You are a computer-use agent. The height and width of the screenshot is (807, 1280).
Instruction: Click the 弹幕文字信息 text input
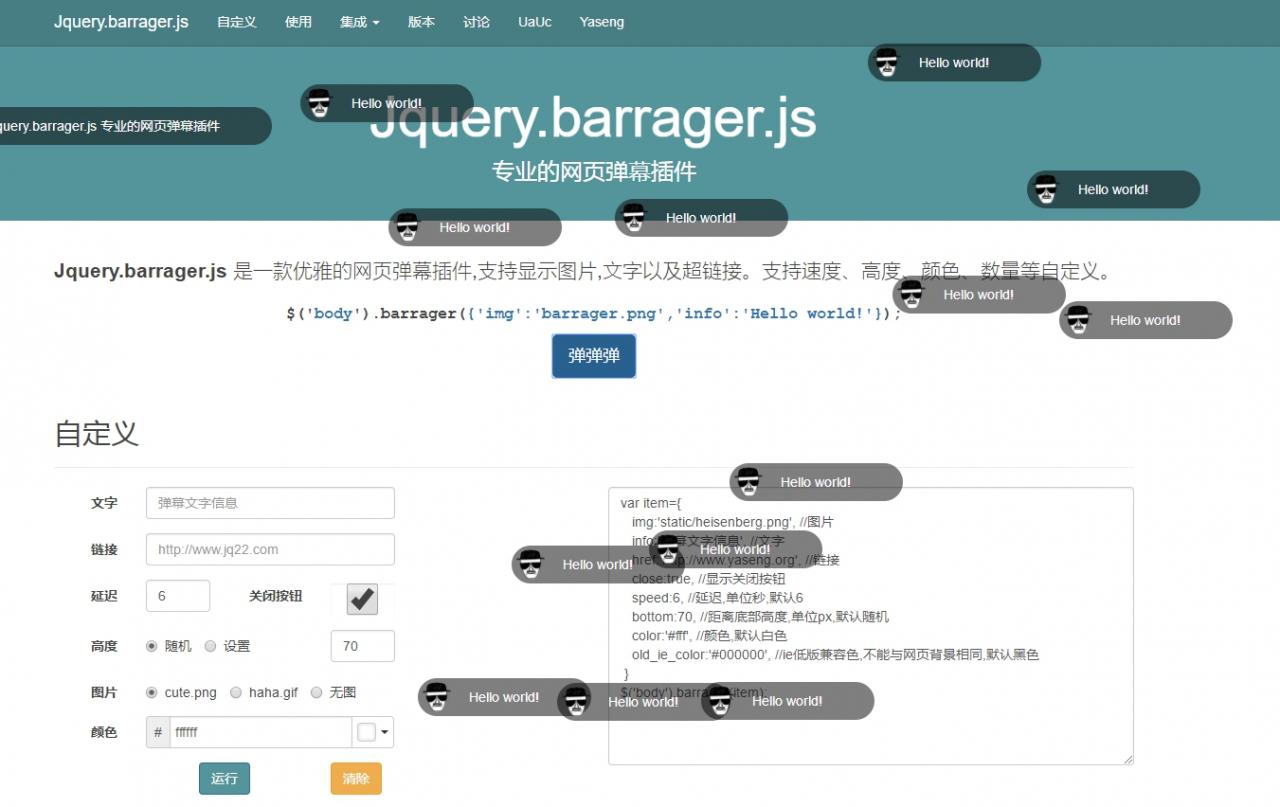pos(270,503)
